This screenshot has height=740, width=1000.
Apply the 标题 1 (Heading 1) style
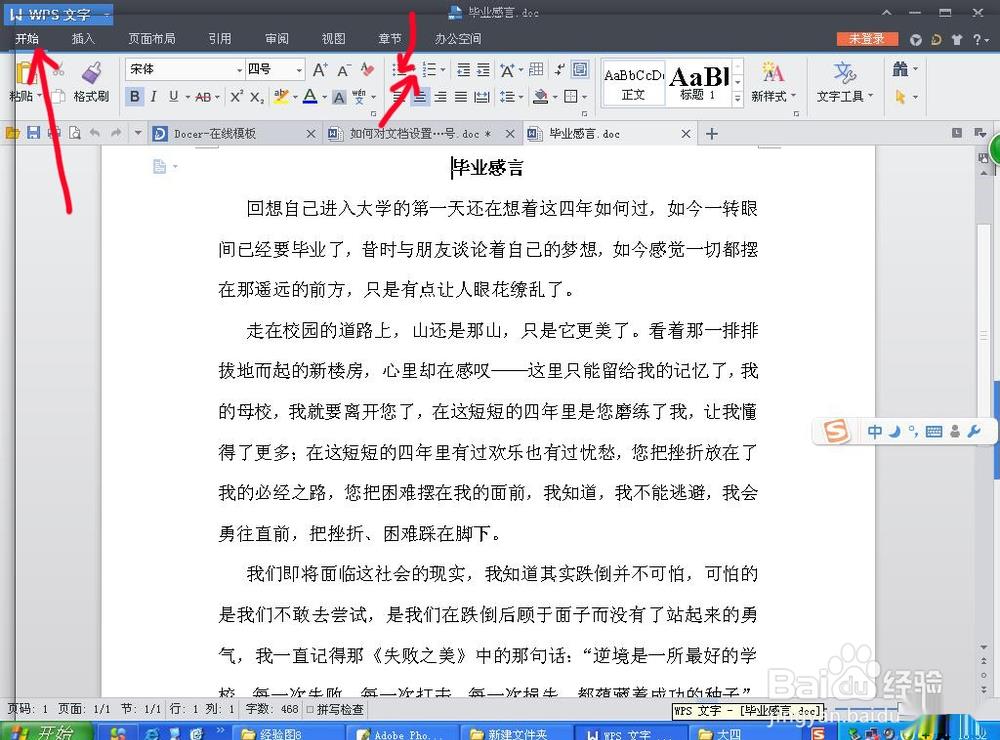click(698, 83)
